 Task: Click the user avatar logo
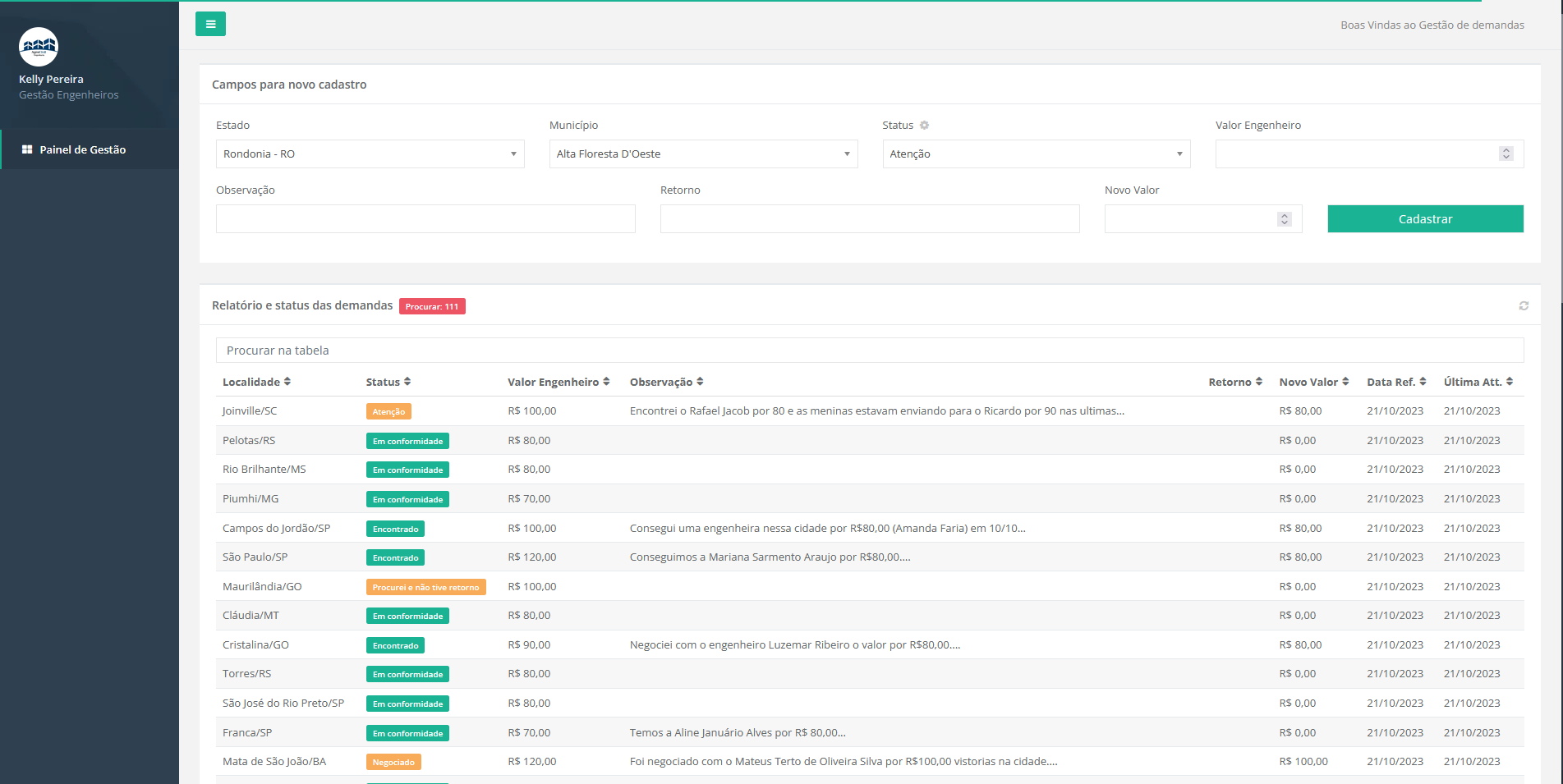pos(39,47)
